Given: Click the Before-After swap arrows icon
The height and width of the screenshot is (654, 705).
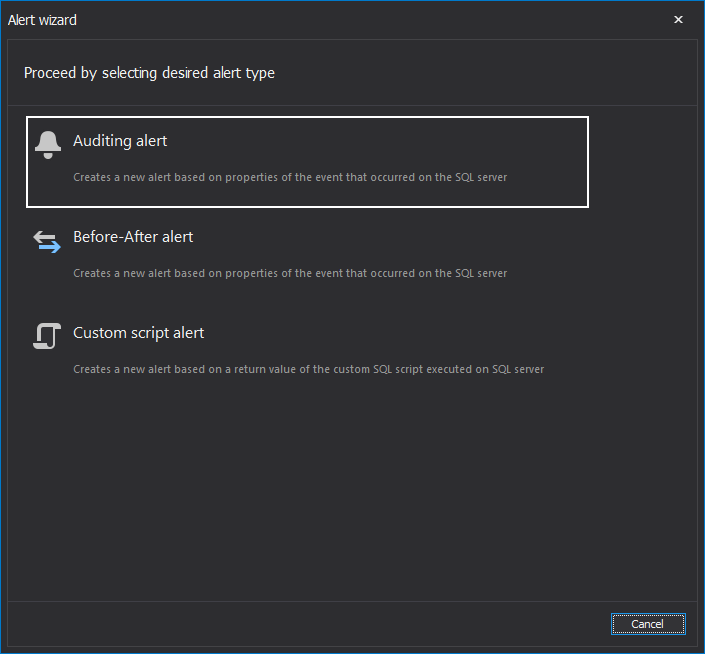Looking at the screenshot, I should (x=47, y=242).
